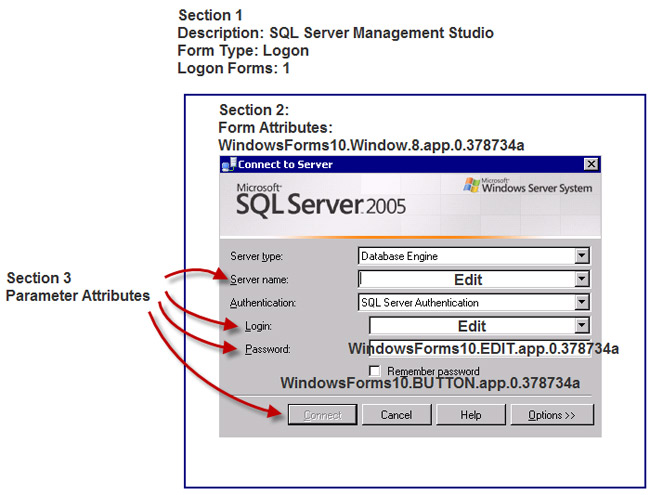This screenshot has width=650, height=495.
Task: Click the 'Login:' label
Action: coord(258,326)
